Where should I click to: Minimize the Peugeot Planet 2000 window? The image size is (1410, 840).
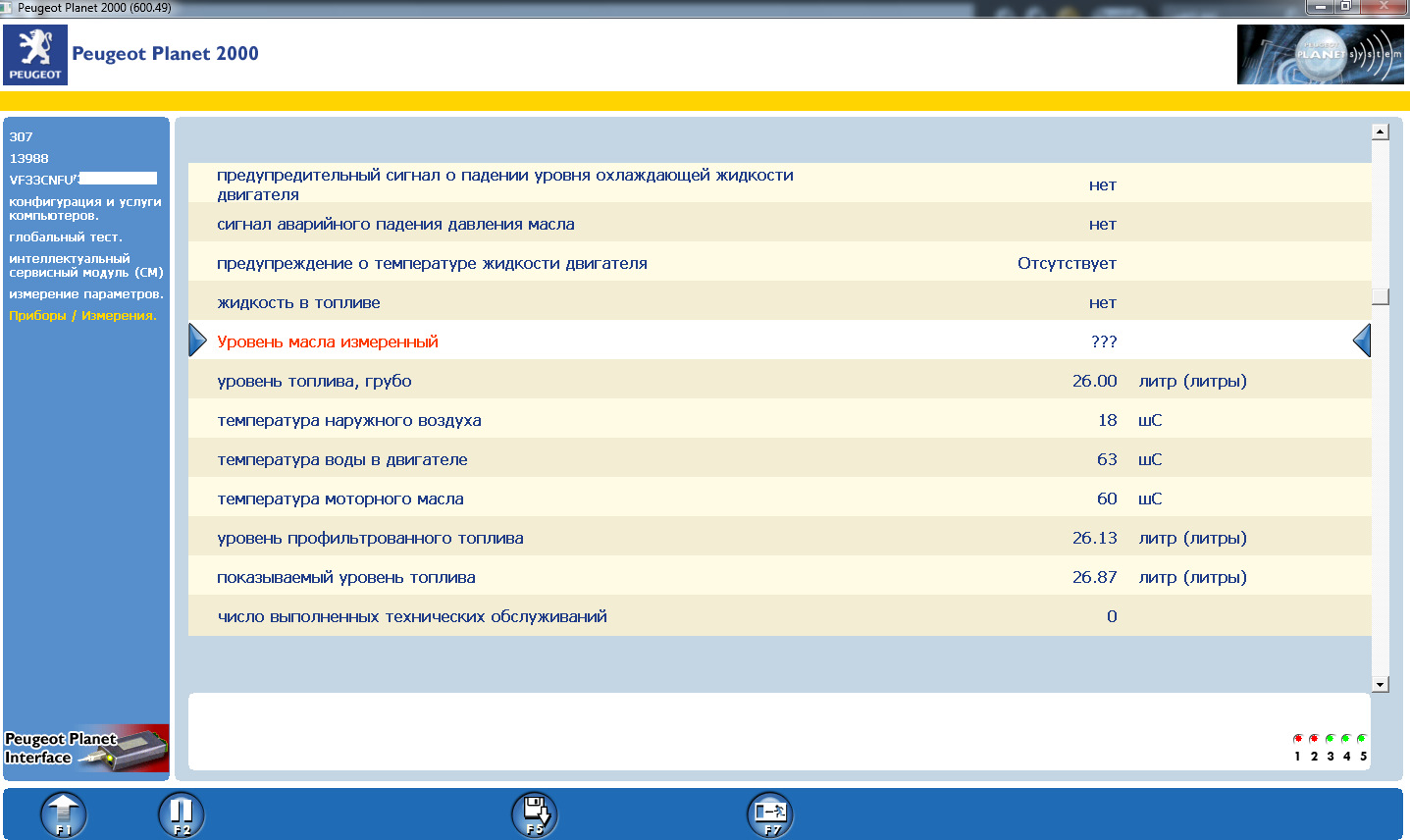pos(1321,7)
